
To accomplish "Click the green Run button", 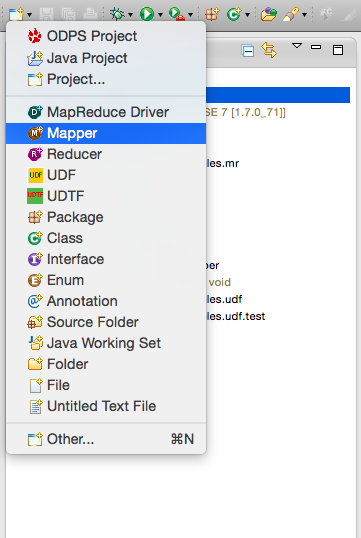I will click(147, 14).
